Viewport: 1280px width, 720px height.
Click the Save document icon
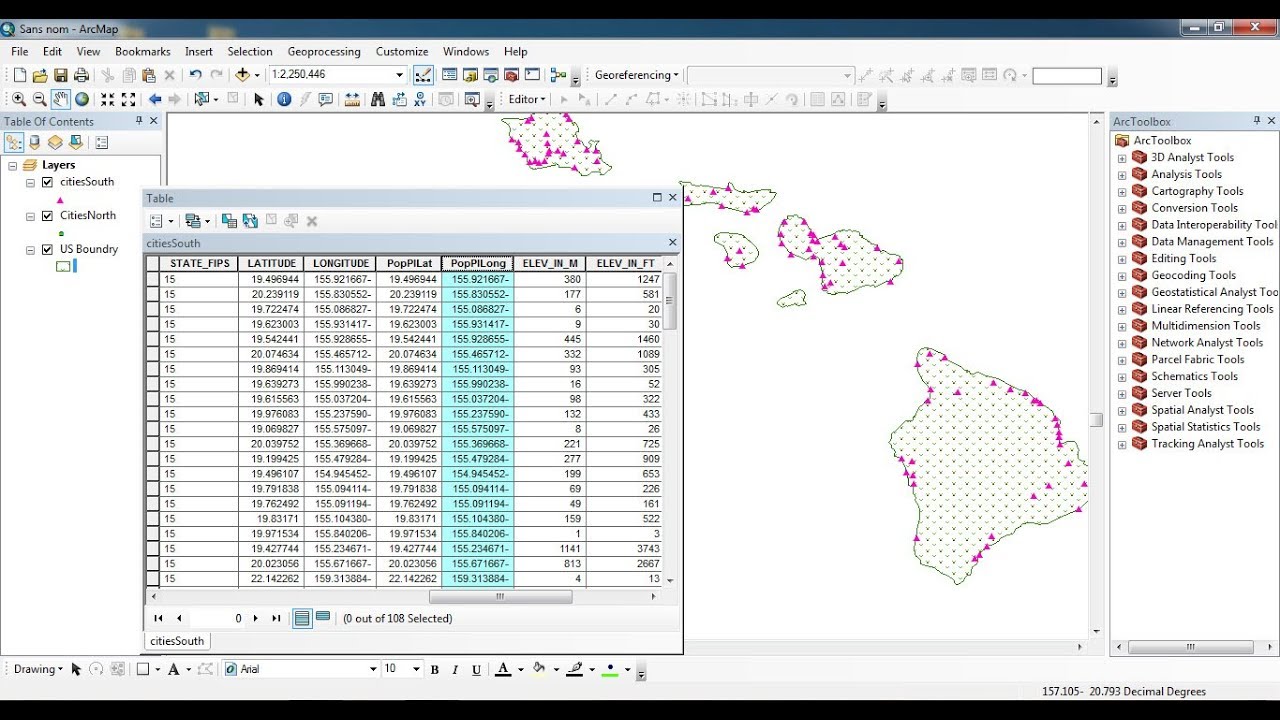pos(61,75)
